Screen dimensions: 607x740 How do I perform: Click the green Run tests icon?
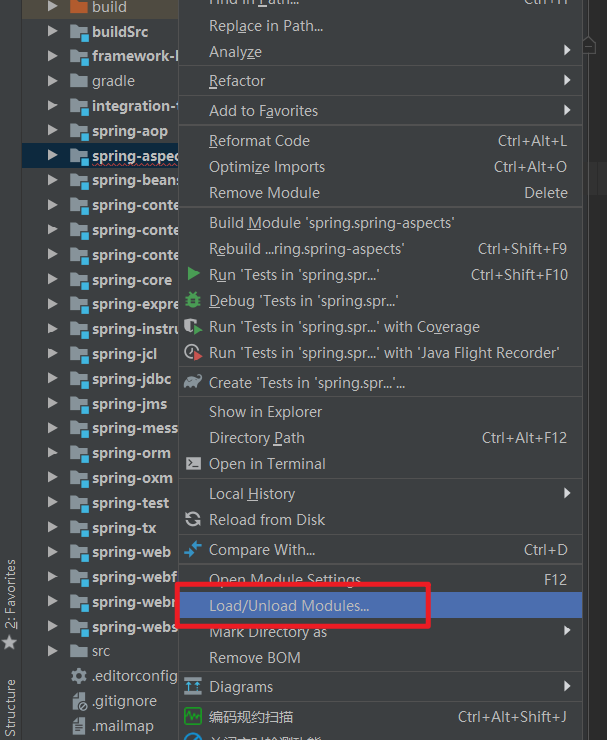pos(193,274)
